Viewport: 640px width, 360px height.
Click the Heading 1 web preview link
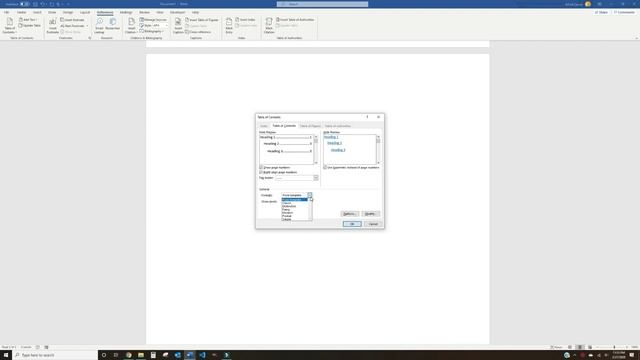pyautogui.click(x=331, y=137)
